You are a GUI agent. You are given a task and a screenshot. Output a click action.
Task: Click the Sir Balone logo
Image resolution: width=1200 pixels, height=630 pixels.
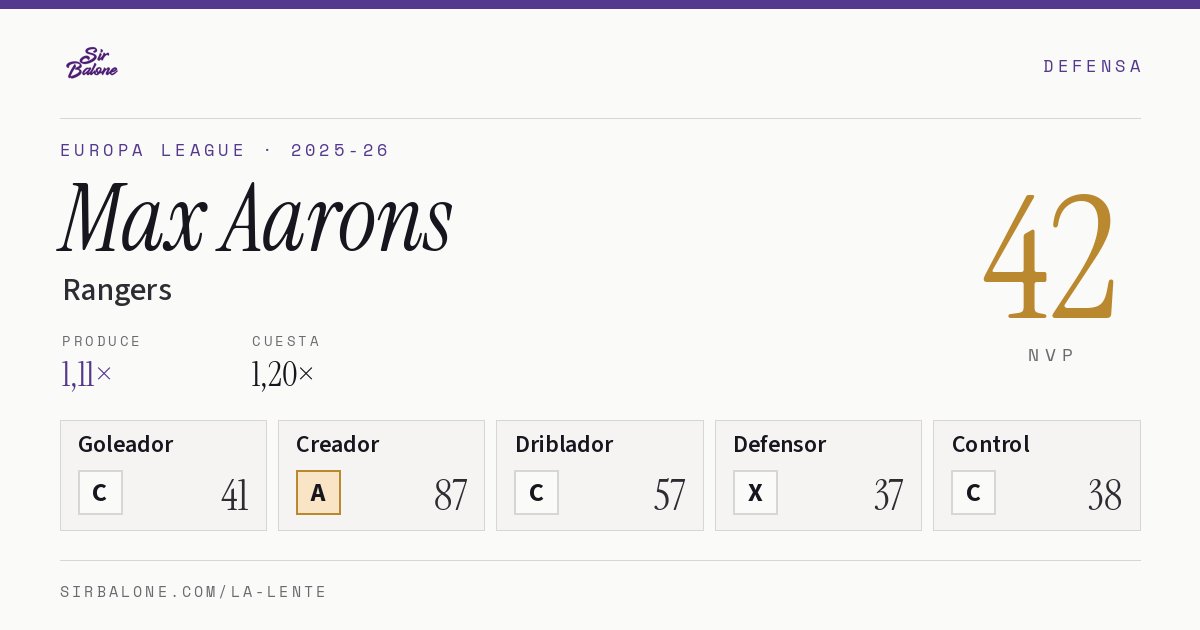click(92, 63)
